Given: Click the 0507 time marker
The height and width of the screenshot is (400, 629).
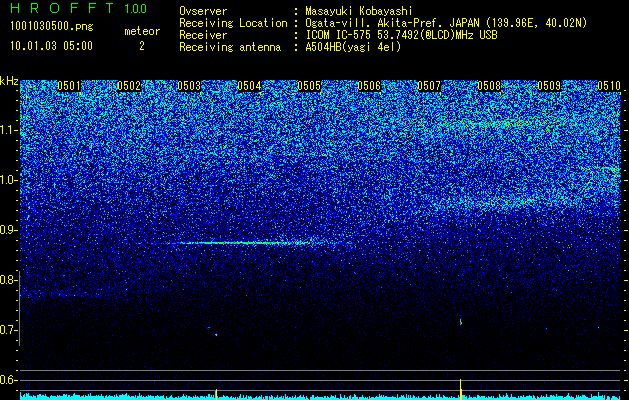Looking at the screenshot, I should tap(429, 86).
